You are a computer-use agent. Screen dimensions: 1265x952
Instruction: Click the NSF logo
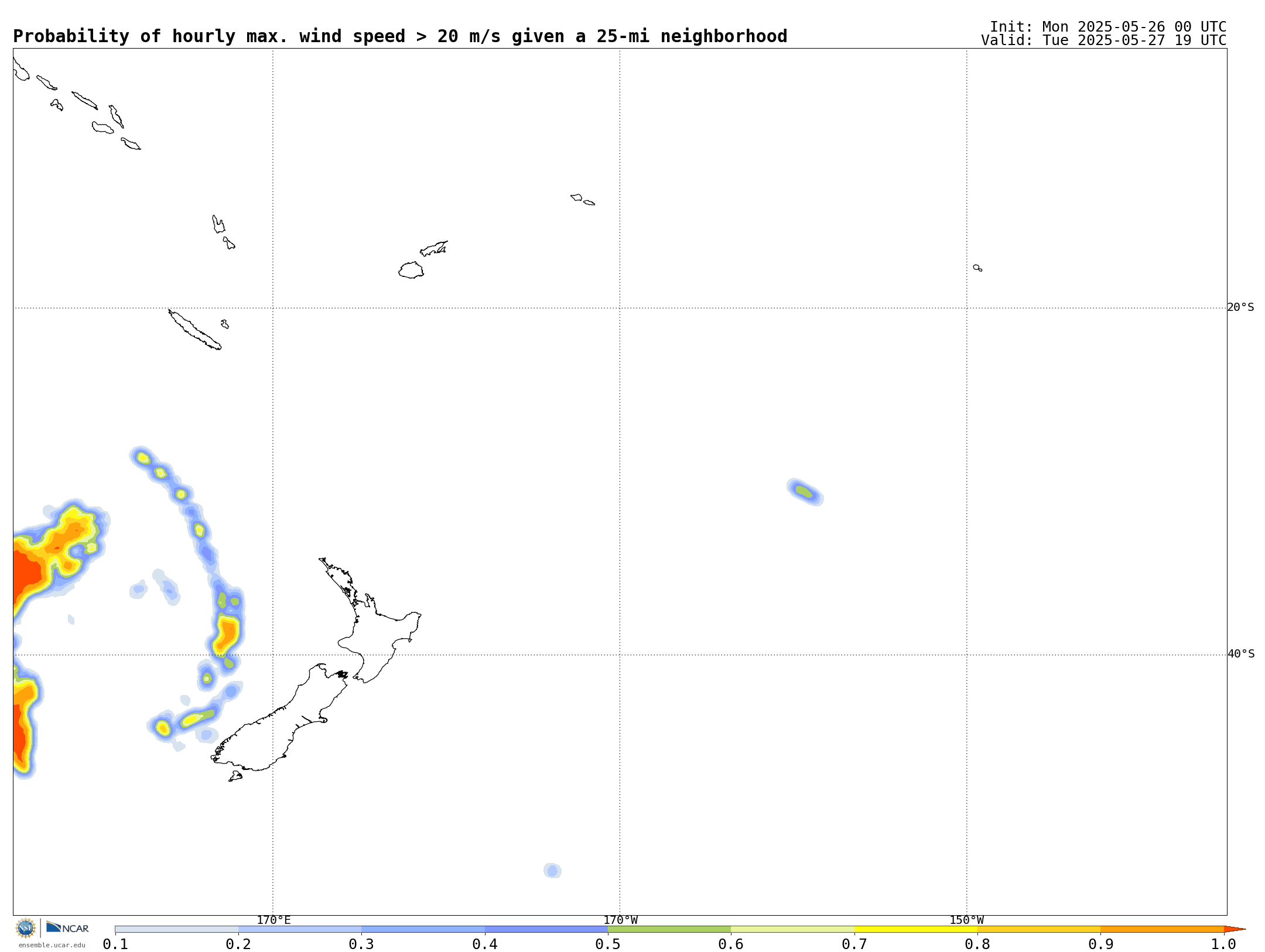(26, 928)
